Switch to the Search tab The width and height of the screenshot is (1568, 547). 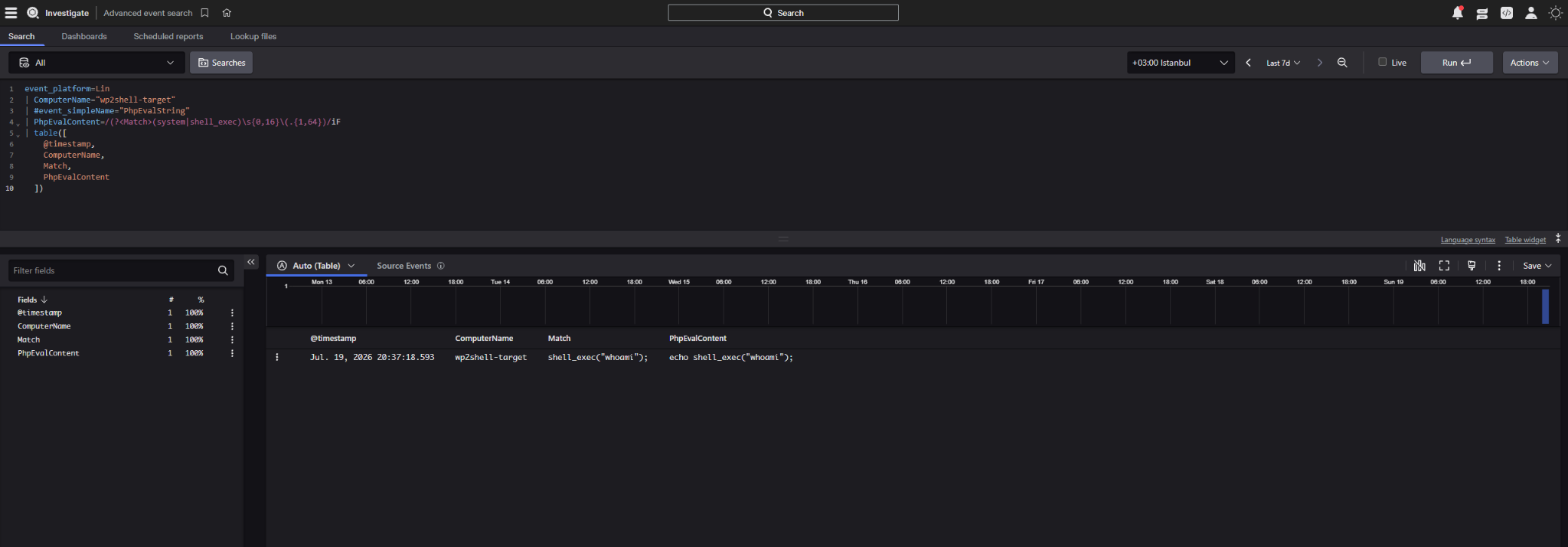pos(21,36)
